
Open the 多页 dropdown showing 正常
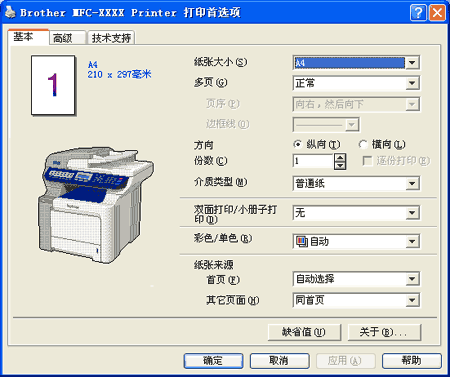coord(356,83)
